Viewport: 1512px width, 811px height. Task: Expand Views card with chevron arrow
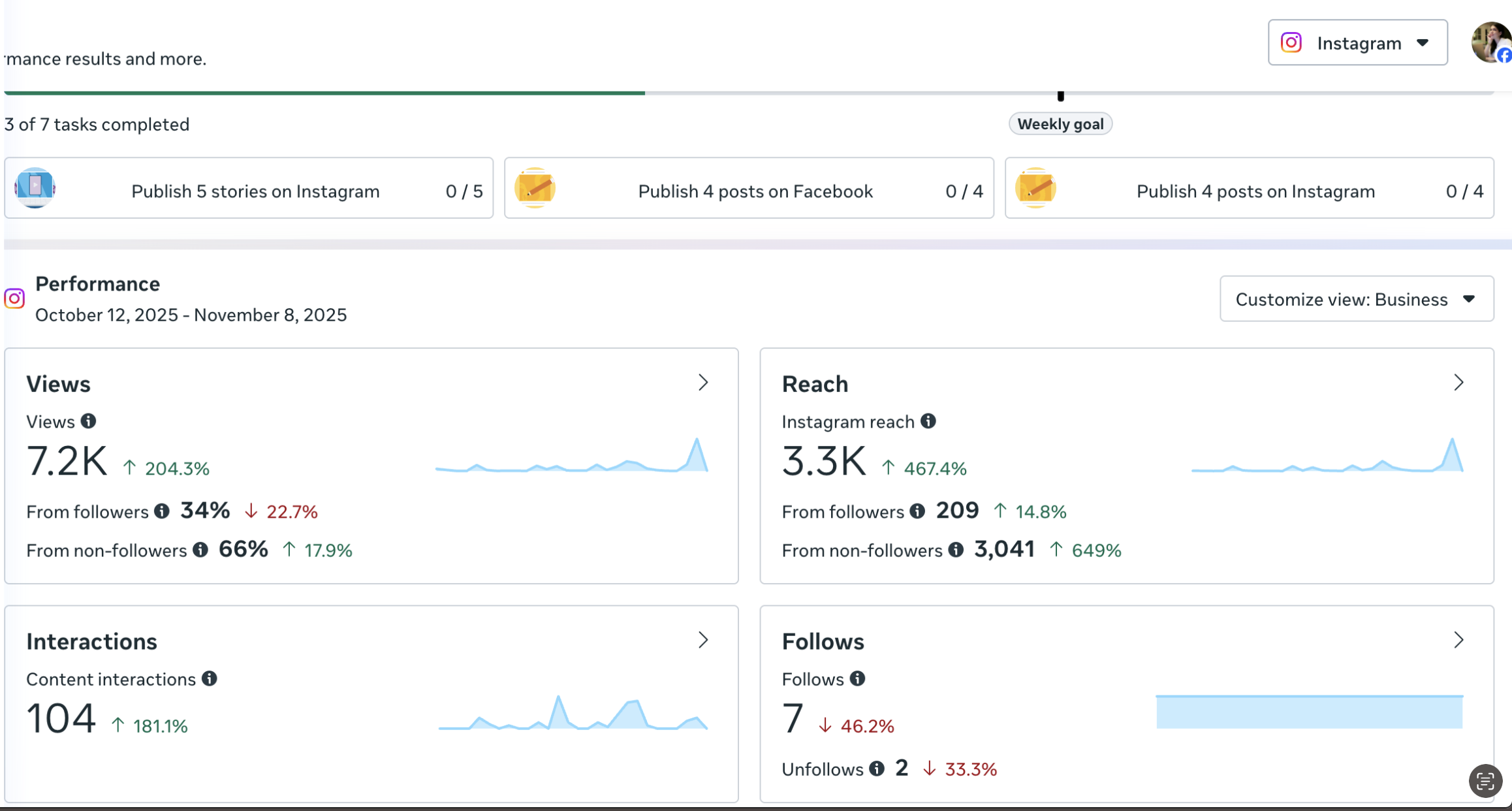(703, 383)
